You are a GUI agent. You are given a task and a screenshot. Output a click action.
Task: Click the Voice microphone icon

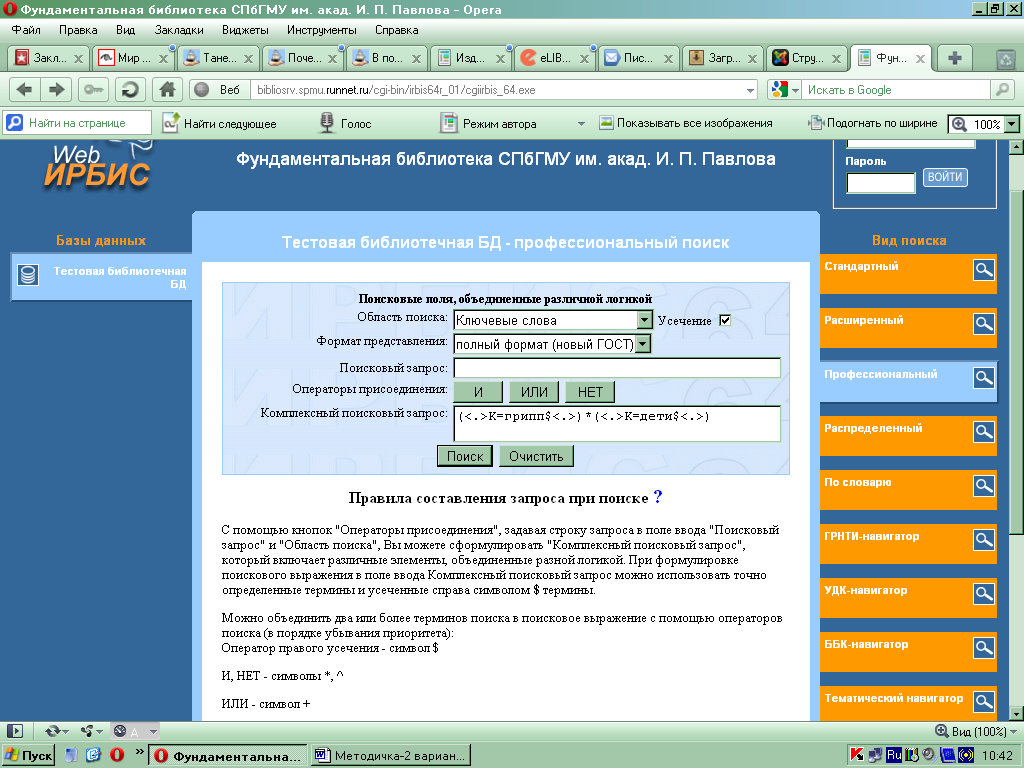tap(327, 123)
